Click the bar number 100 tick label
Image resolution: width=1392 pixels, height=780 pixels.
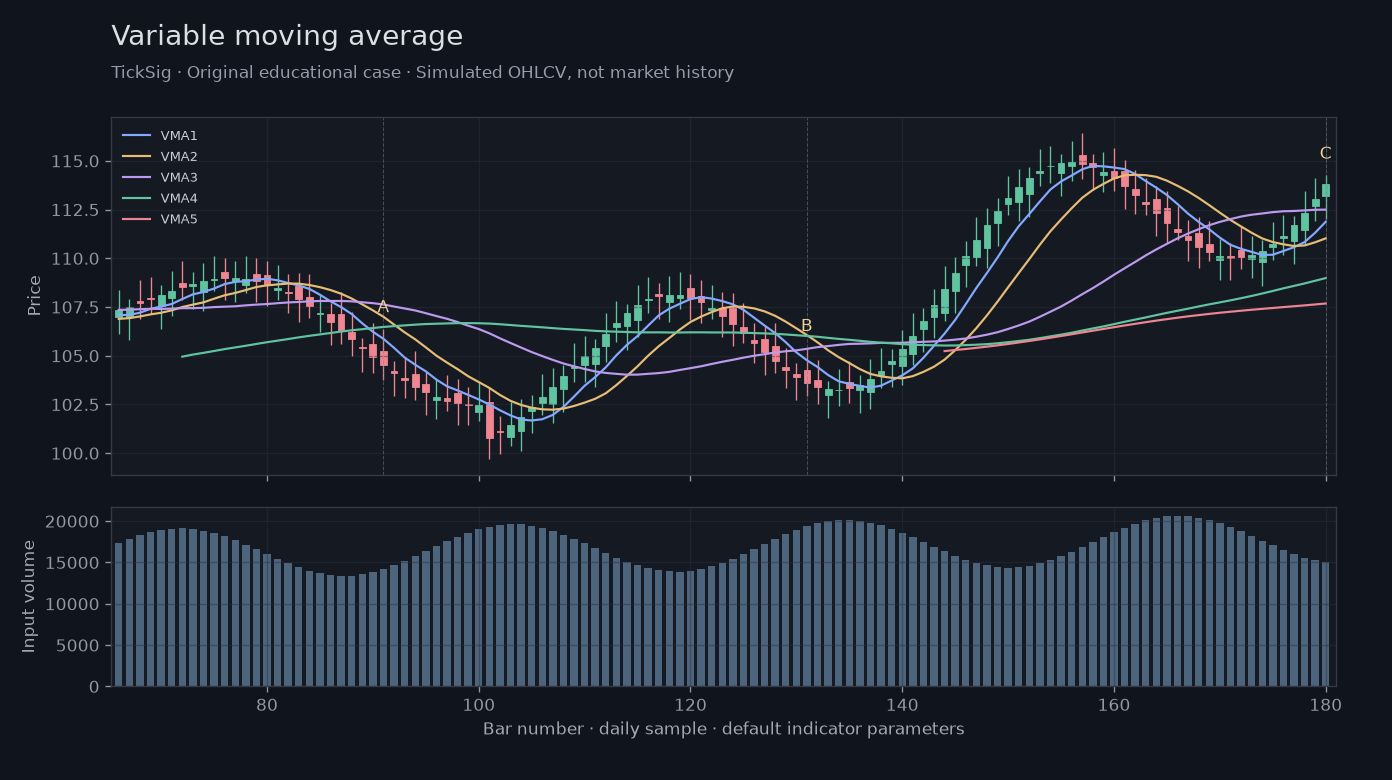click(x=479, y=704)
